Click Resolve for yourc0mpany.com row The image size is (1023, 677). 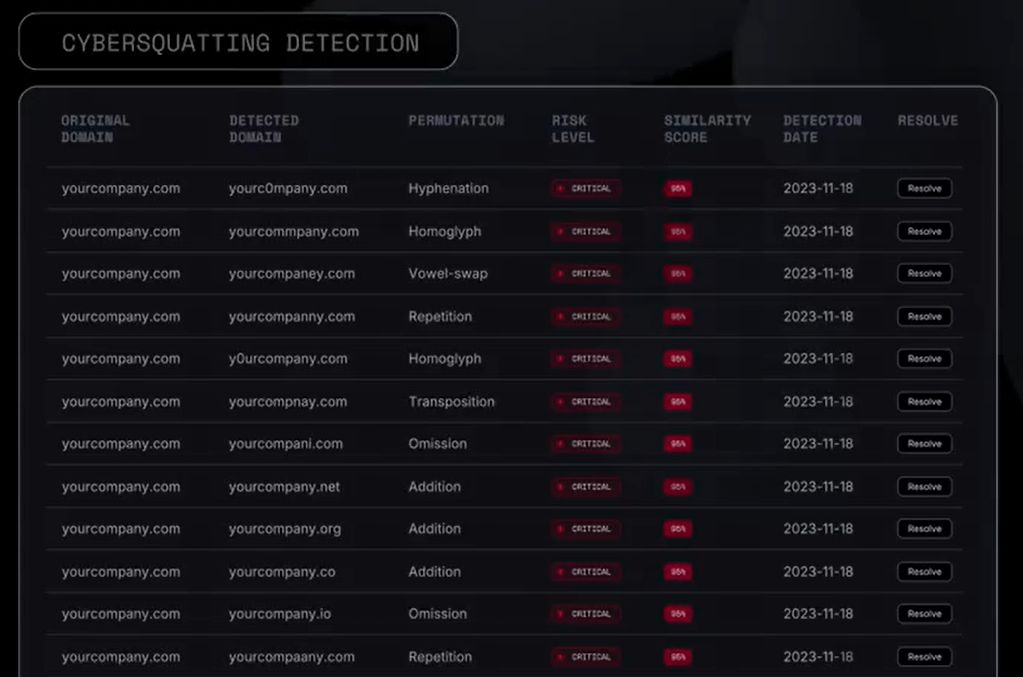point(924,188)
